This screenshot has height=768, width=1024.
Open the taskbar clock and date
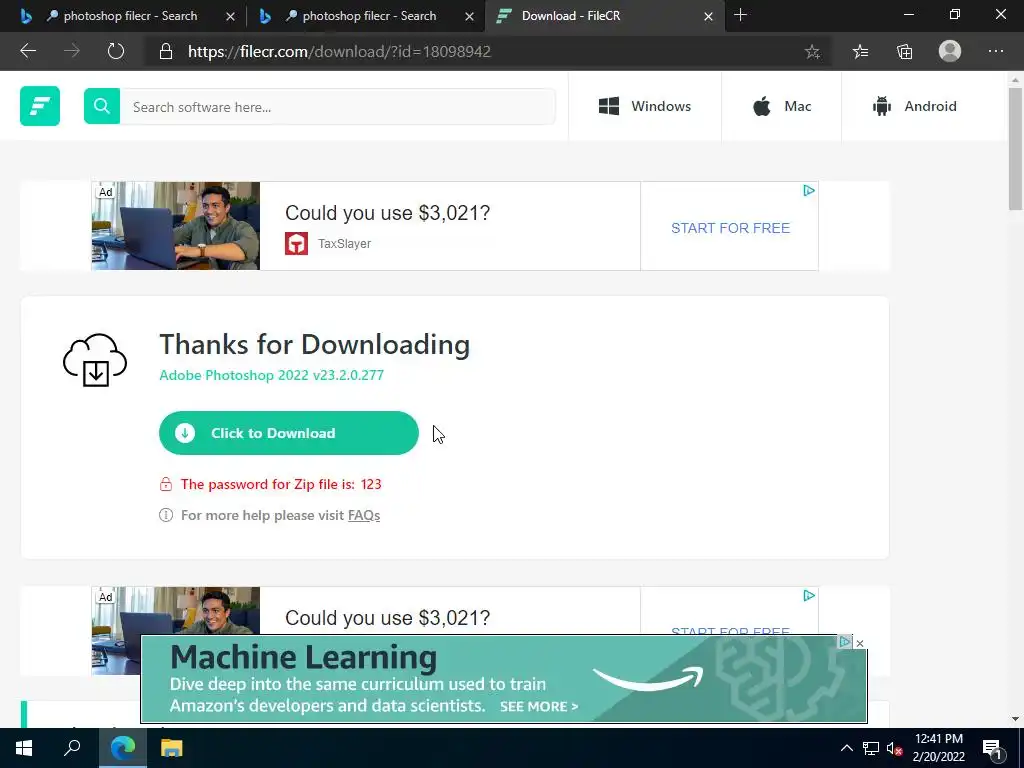[x=938, y=748]
